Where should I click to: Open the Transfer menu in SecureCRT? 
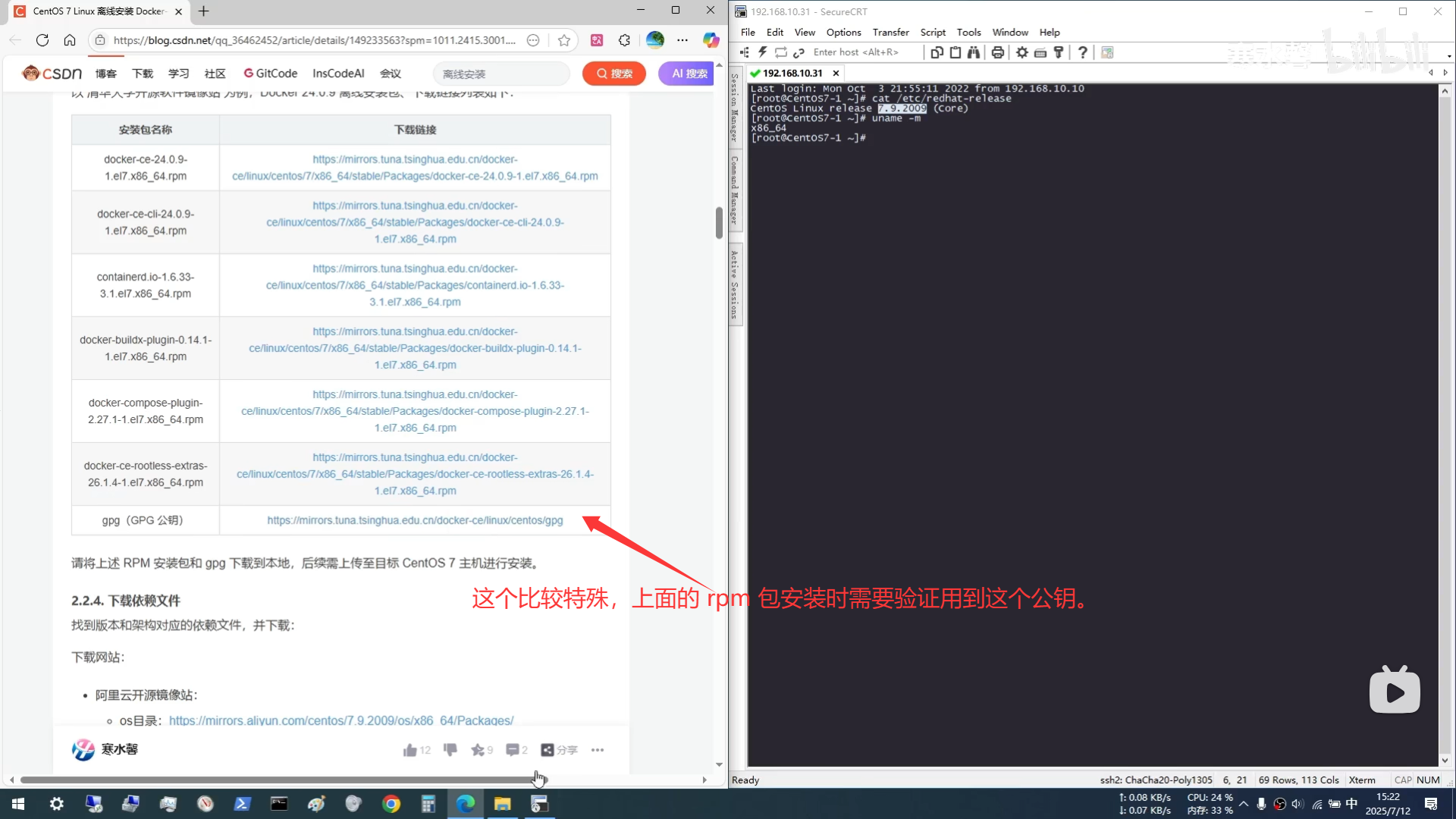click(890, 33)
